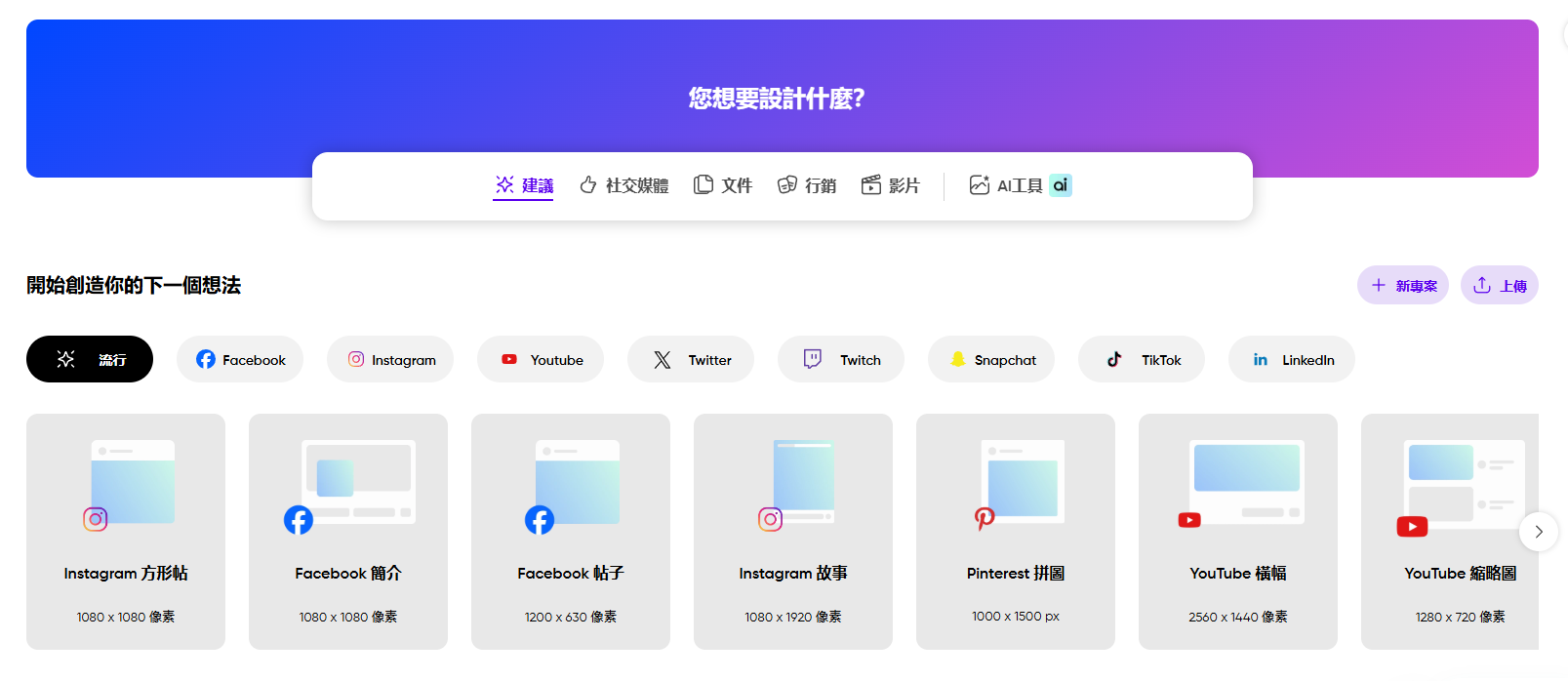Click the Snapchat ghost icon

[x=958, y=359]
